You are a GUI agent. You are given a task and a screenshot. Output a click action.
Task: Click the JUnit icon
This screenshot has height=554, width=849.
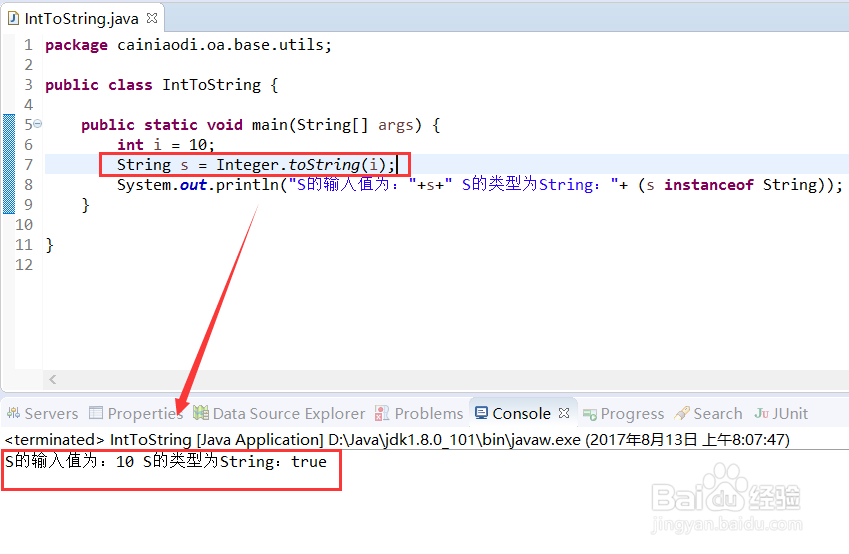pyautogui.click(x=762, y=413)
